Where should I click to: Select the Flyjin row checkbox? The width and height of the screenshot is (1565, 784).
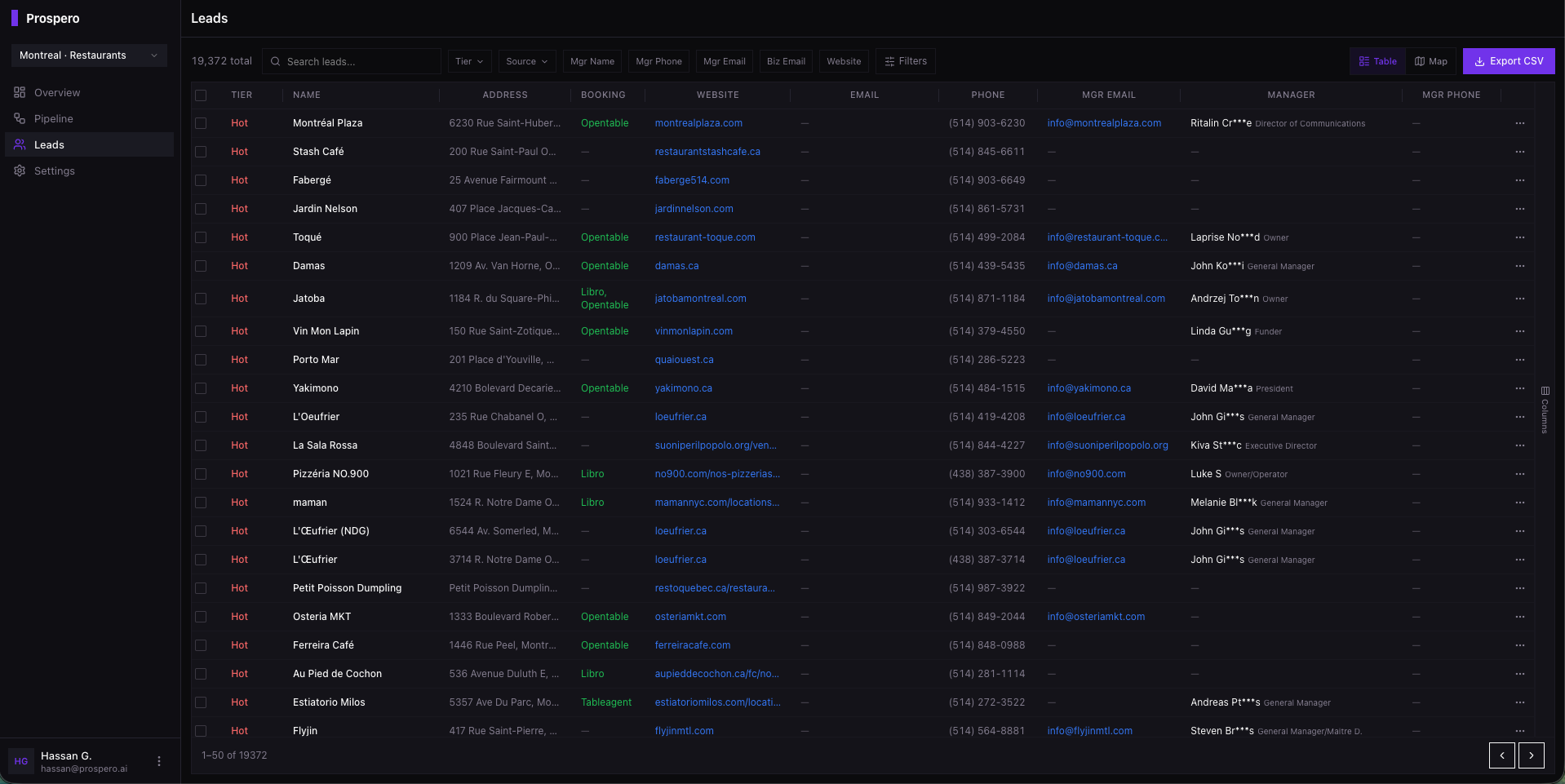click(201, 731)
